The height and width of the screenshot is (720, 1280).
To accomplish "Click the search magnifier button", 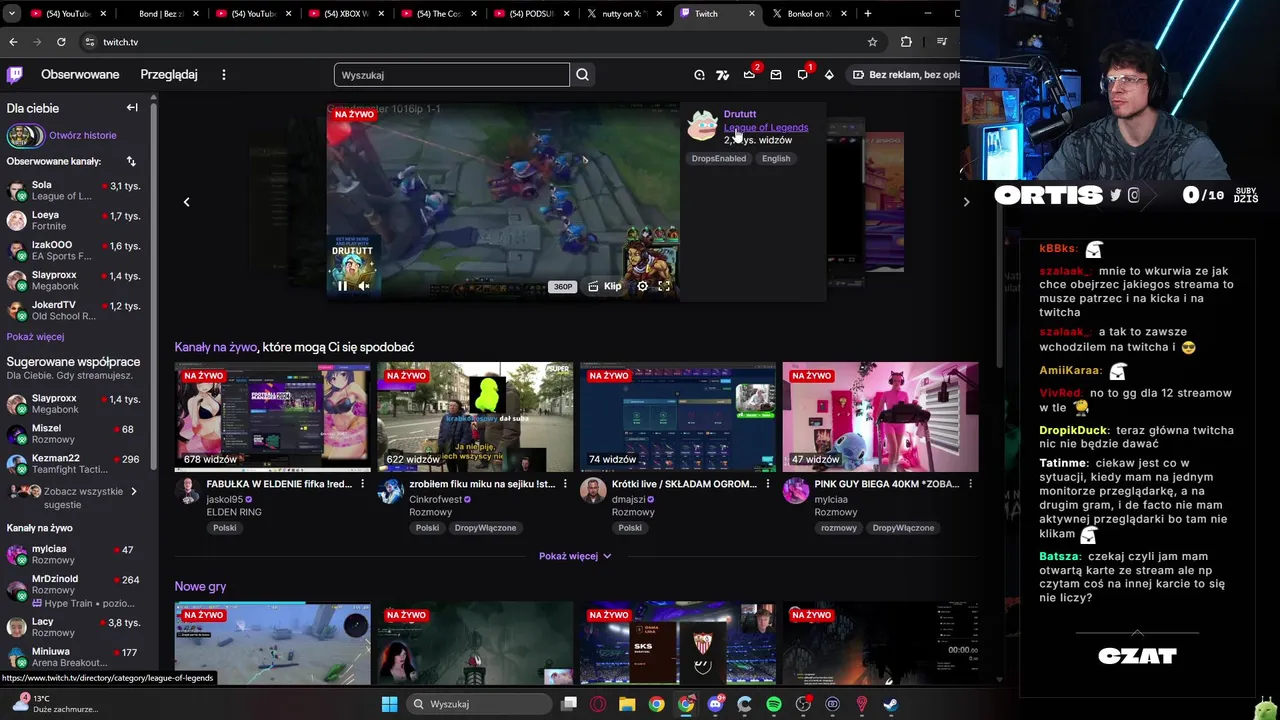I will [582, 75].
